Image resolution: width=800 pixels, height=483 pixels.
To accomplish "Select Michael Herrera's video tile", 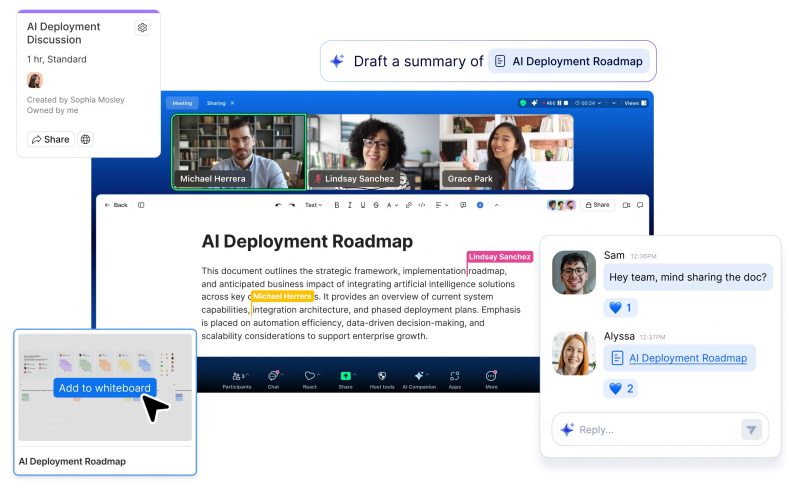I will click(x=239, y=152).
